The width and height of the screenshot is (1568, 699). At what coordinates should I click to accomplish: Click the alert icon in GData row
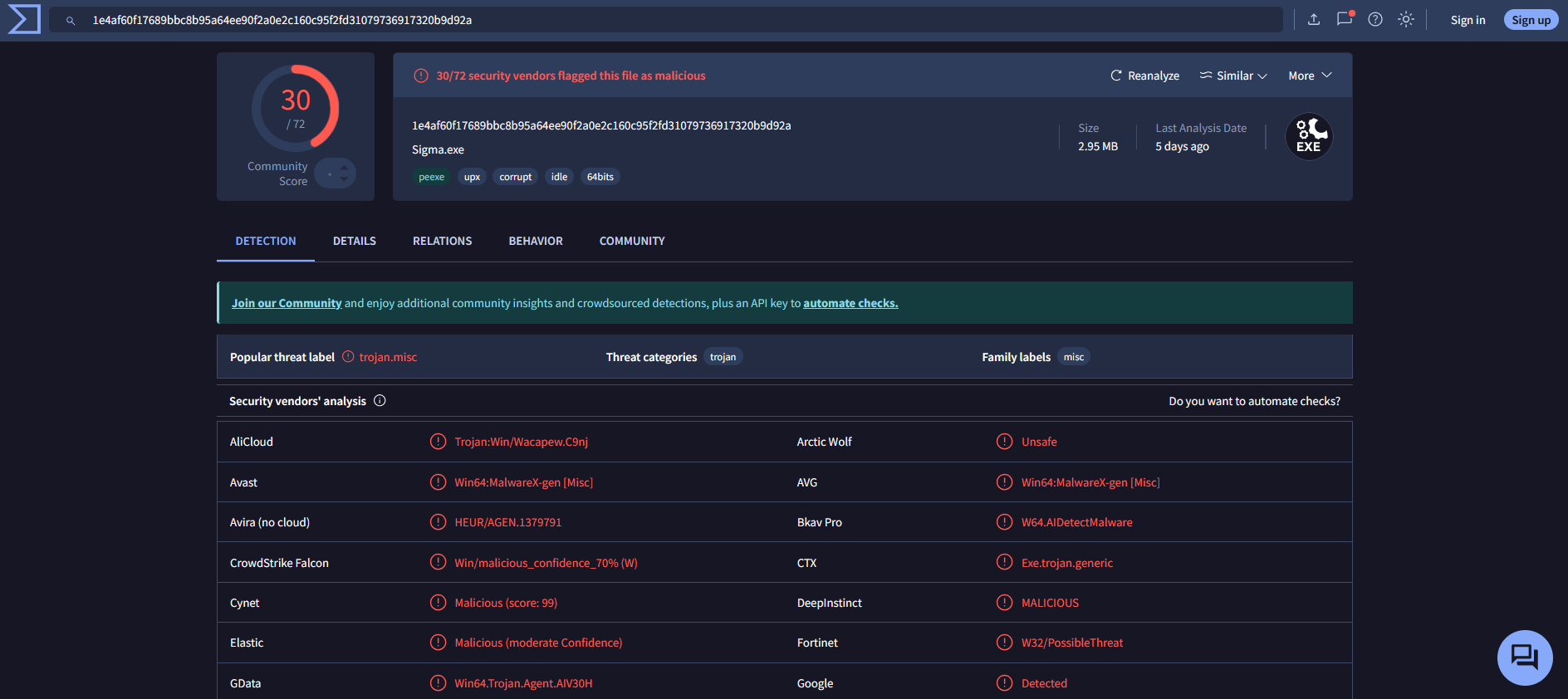pyautogui.click(x=438, y=683)
